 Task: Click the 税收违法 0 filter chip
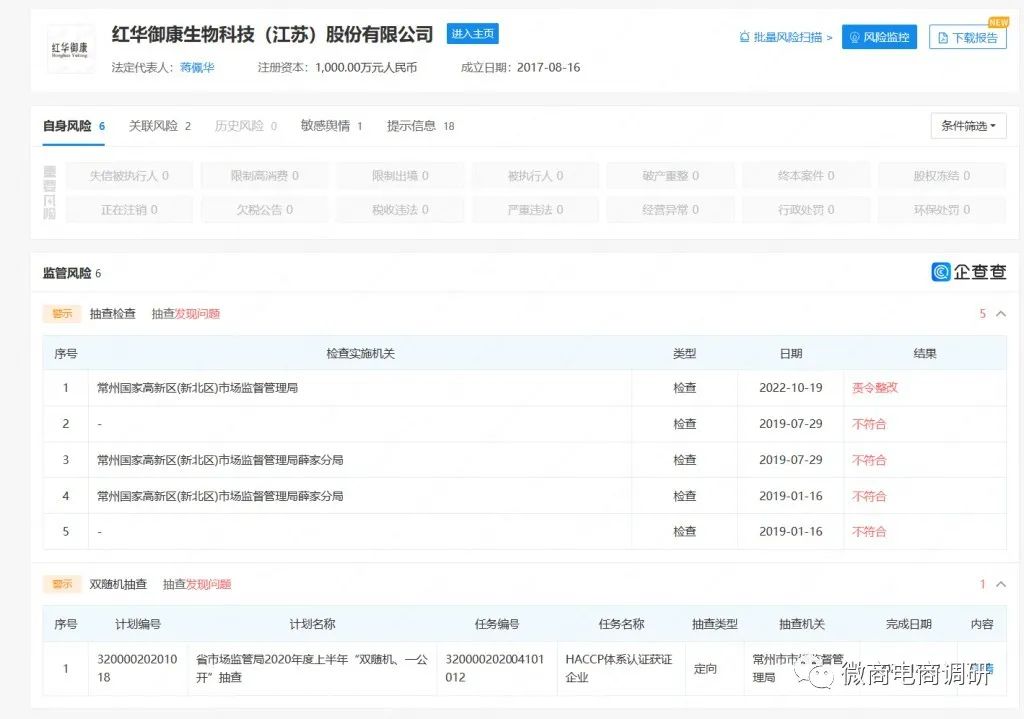point(400,210)
